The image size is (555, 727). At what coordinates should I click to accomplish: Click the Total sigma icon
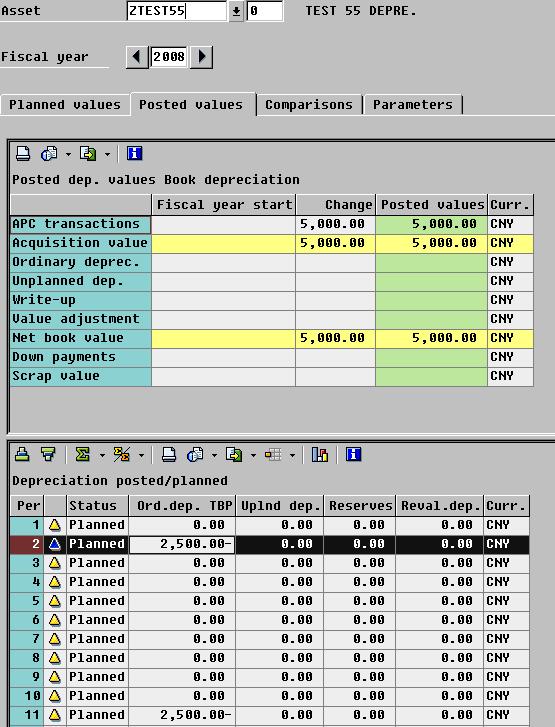pos(83,454)
